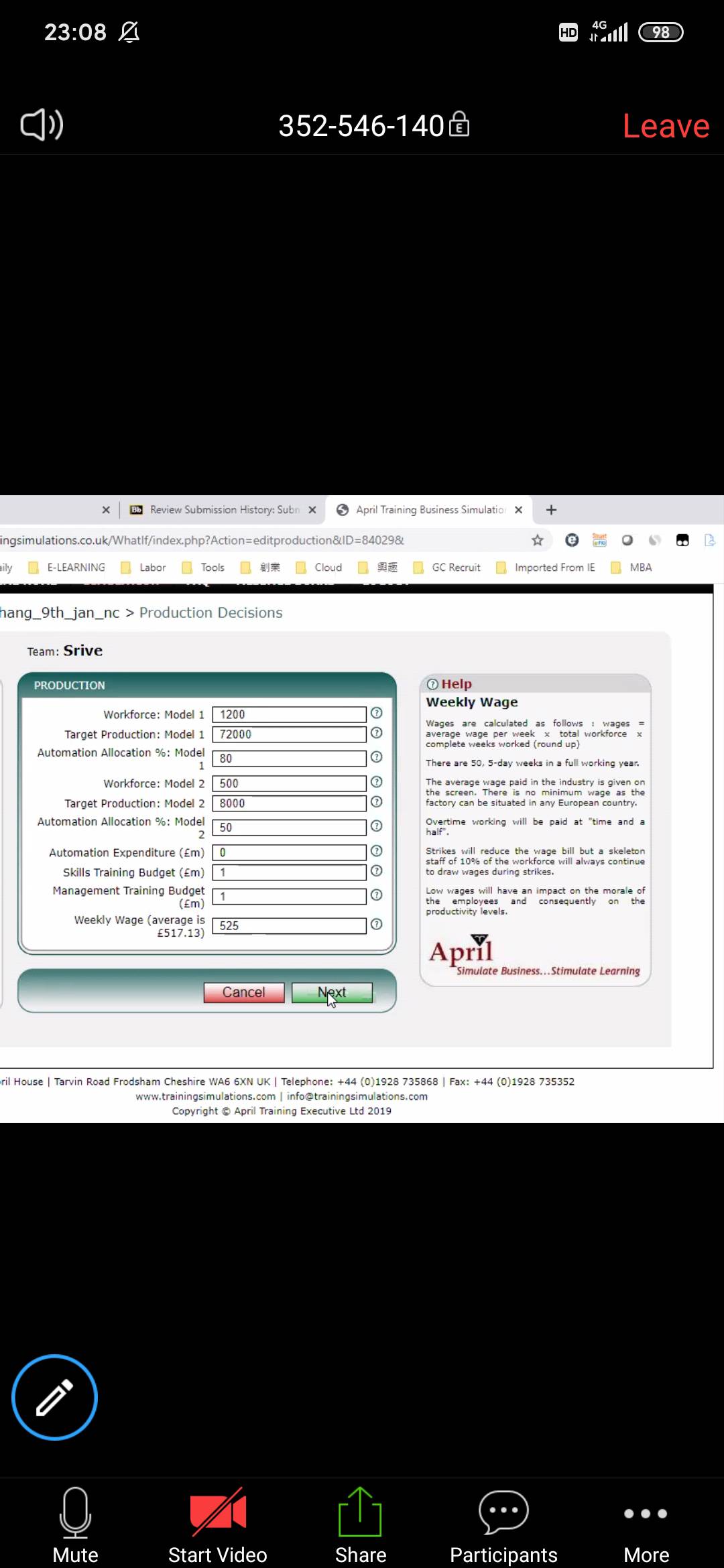
Task: Edit Automation Expenditure field
Action: point(290,852)
